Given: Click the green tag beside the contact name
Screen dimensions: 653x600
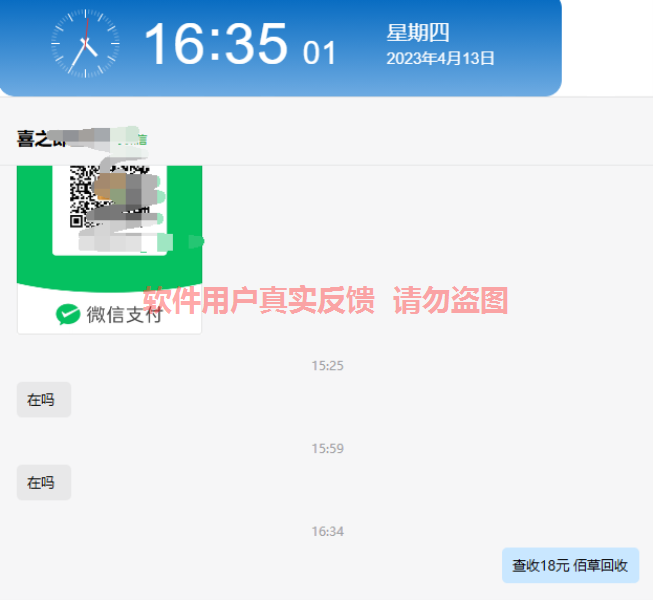Looking at the screenshot, I should click(132, 139).
